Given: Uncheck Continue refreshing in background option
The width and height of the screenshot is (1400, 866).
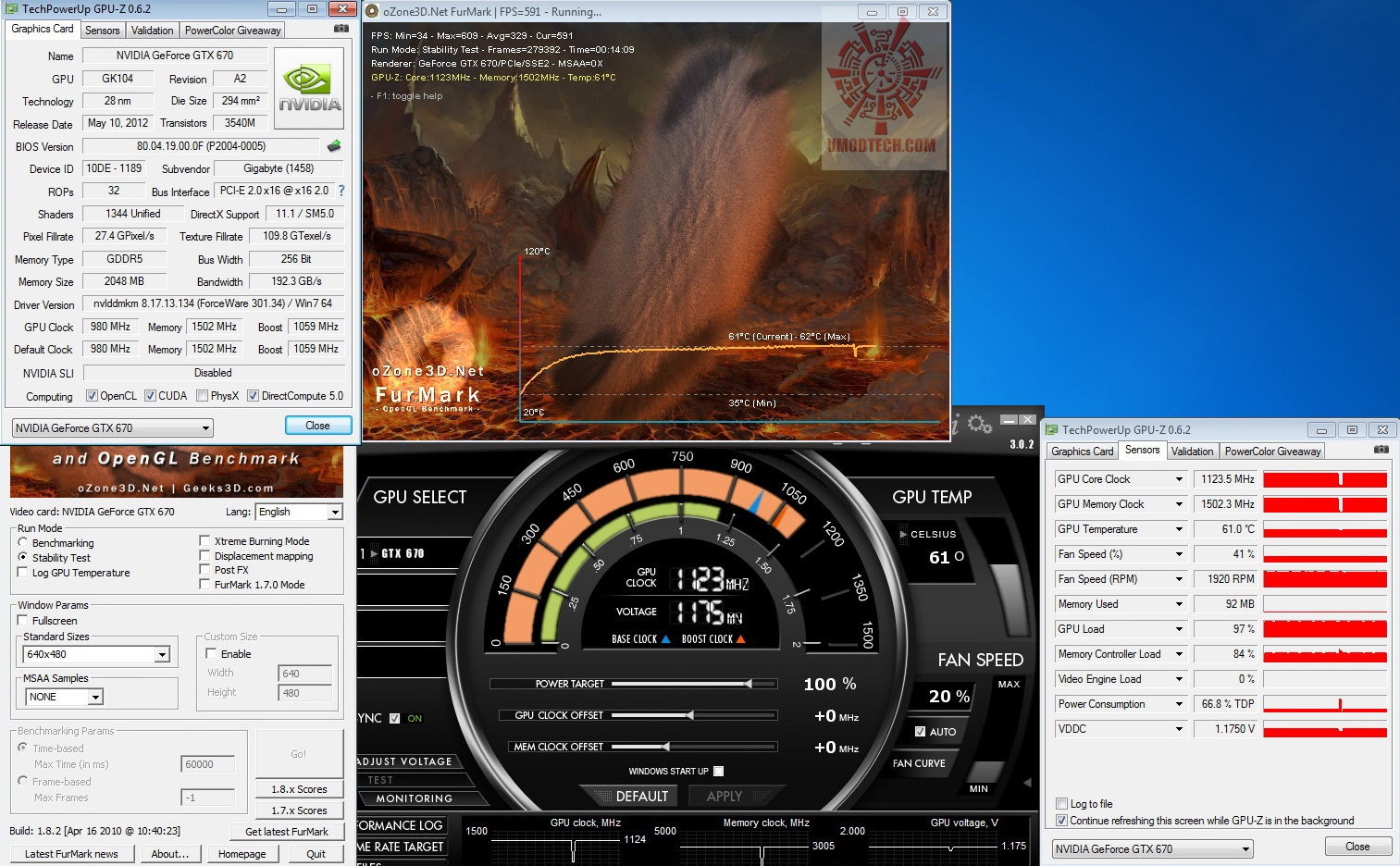Looking at the screenshot, I should point(1061,821).
